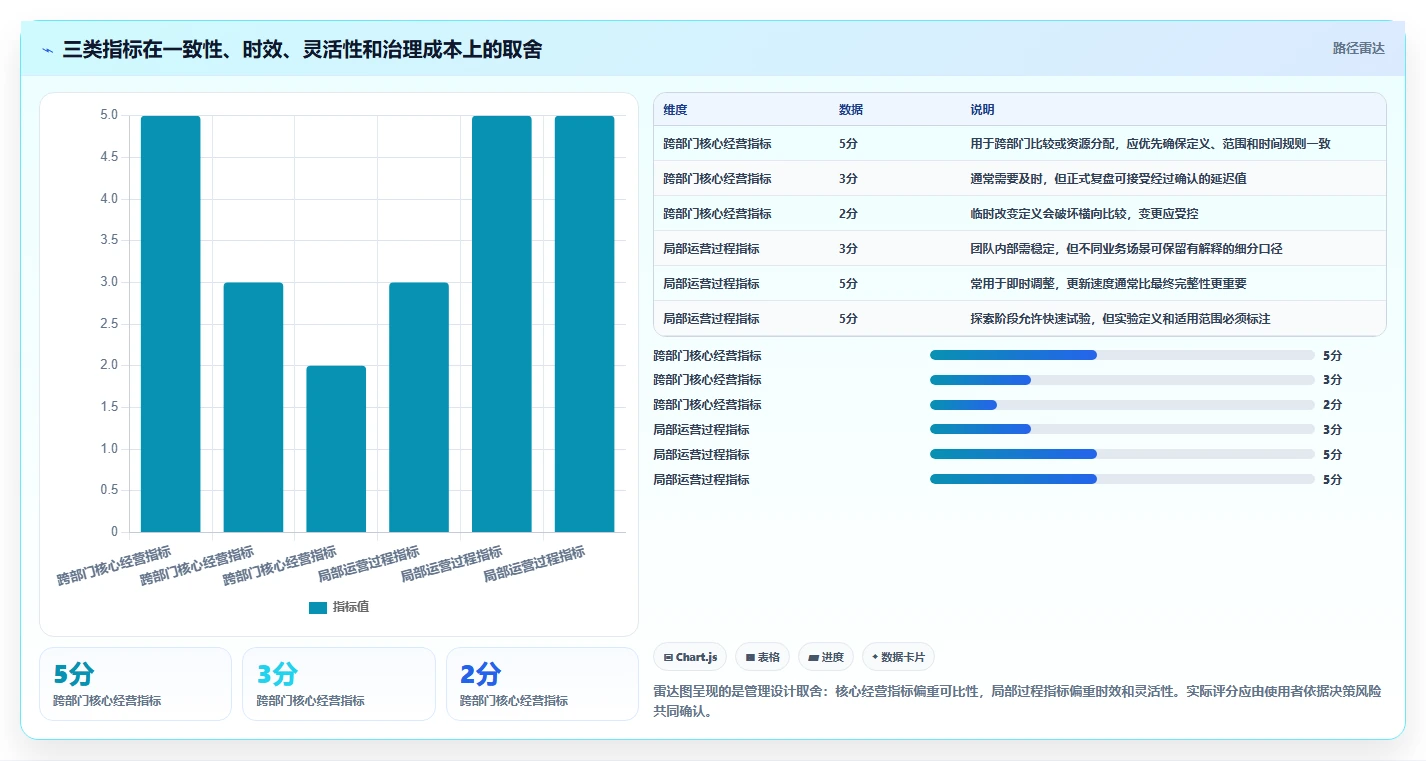Screen dimensions: 1426x761
Task: Click the row about 团队内部需稳定
Action: [1020, 249]
